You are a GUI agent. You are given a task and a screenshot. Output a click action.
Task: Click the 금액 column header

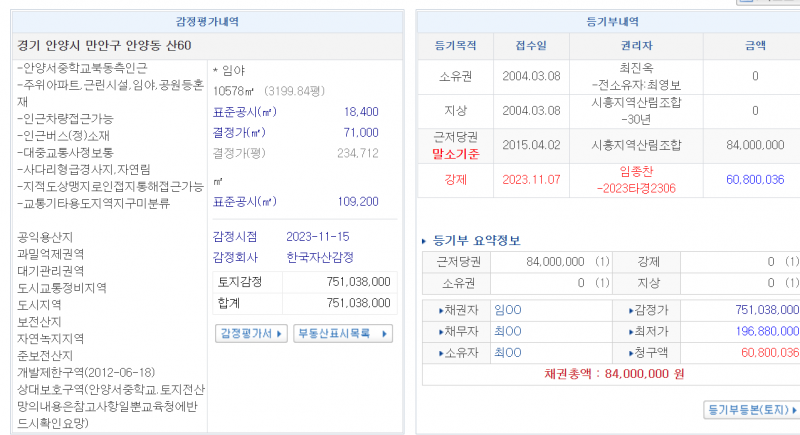click(755, 46)
